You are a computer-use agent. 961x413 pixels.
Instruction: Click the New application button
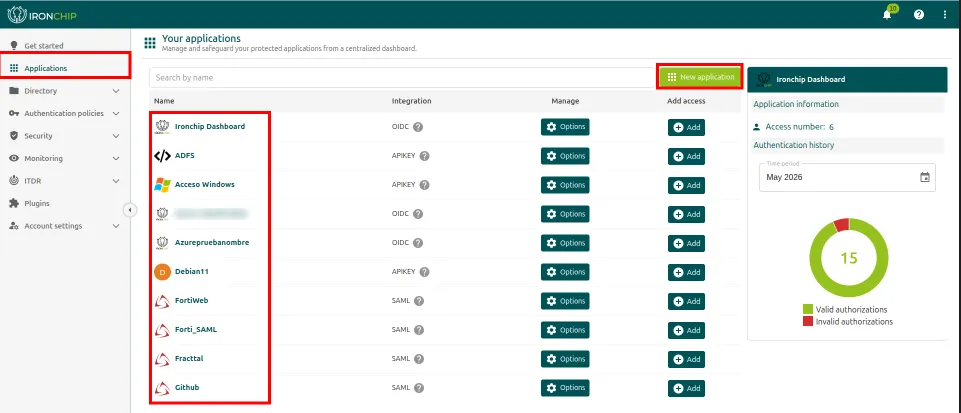[700, 77]
